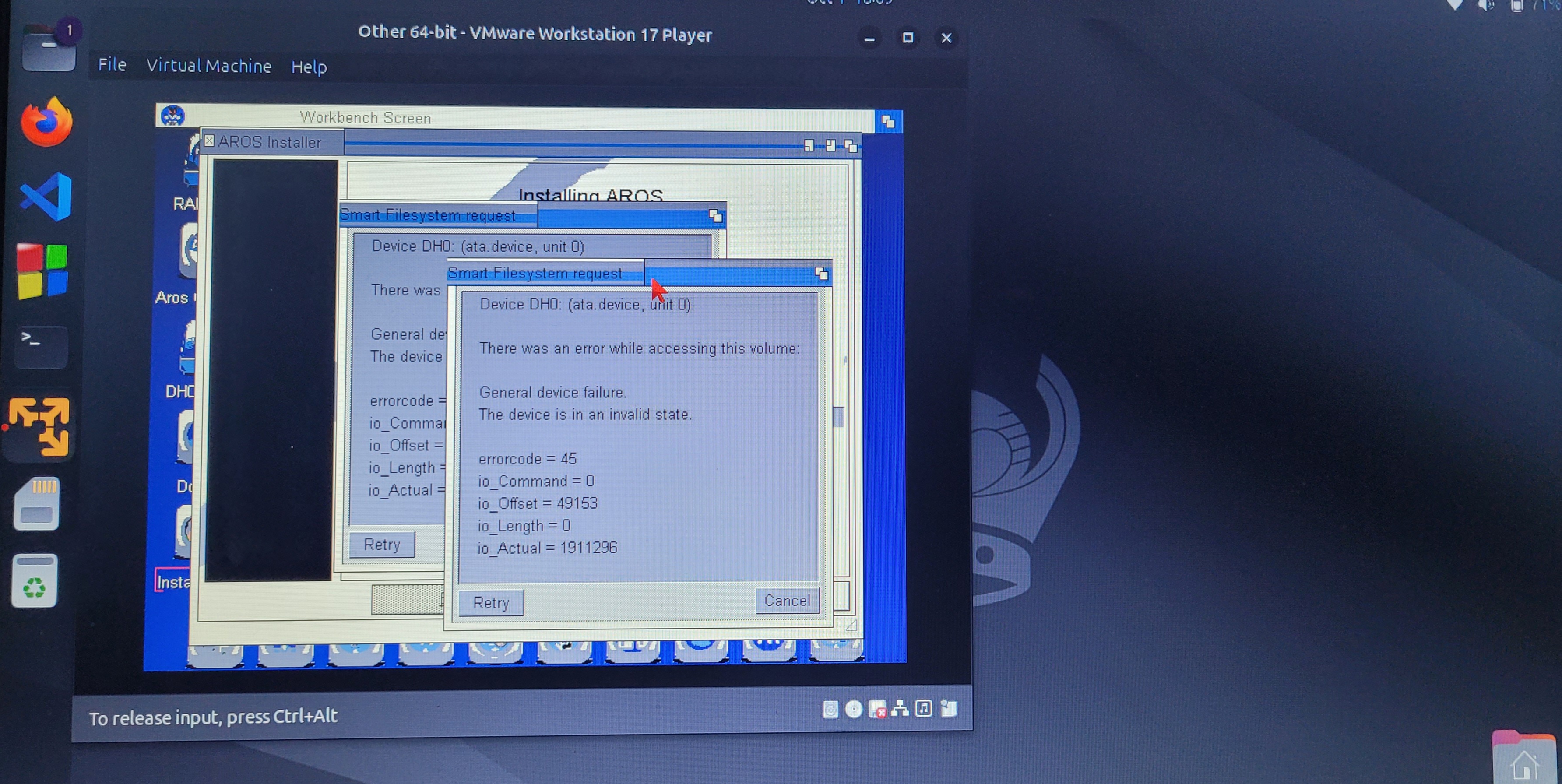Screen dimensions: 1562x784
Task: Click the hard disk status icon
Action: coord(830,709)
